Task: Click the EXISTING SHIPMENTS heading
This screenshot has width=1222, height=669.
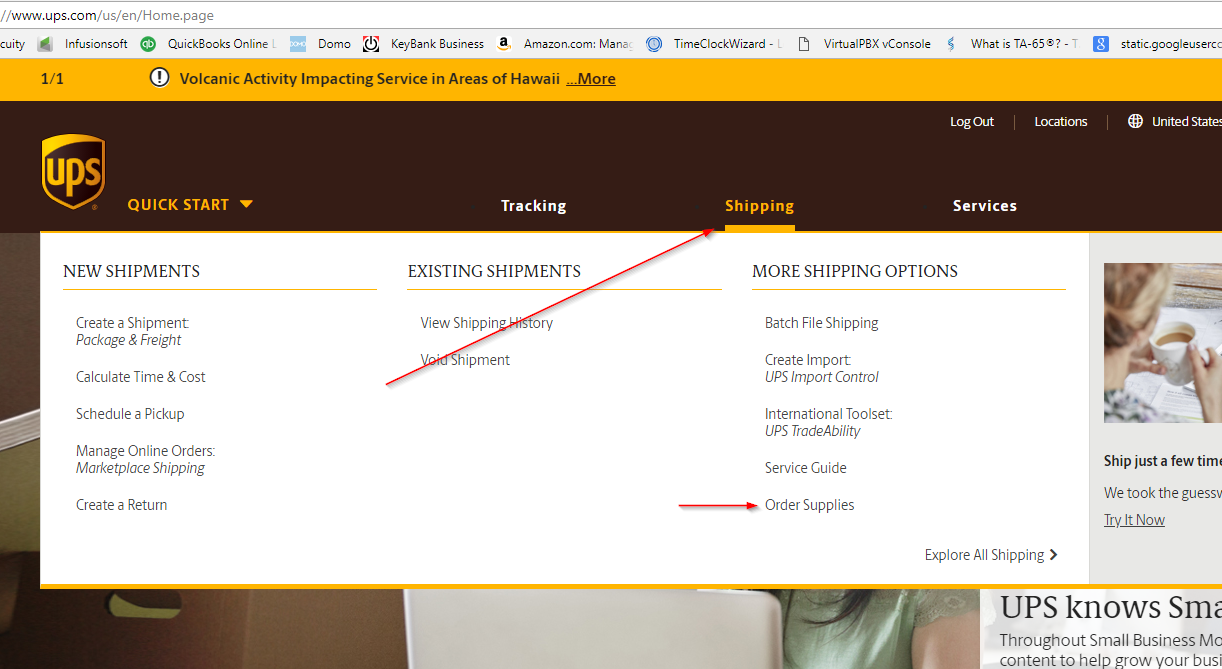Action: tap(494, 271)
